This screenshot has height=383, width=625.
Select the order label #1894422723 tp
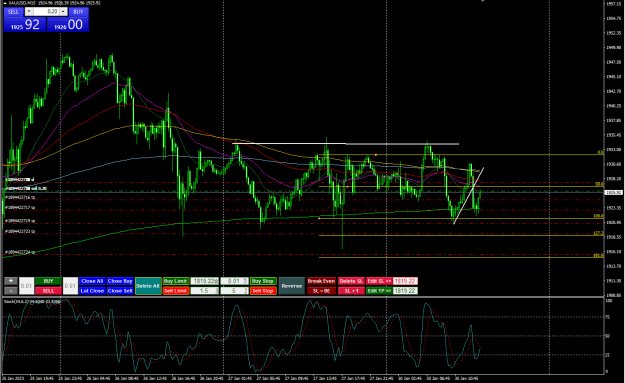point(20,231)
